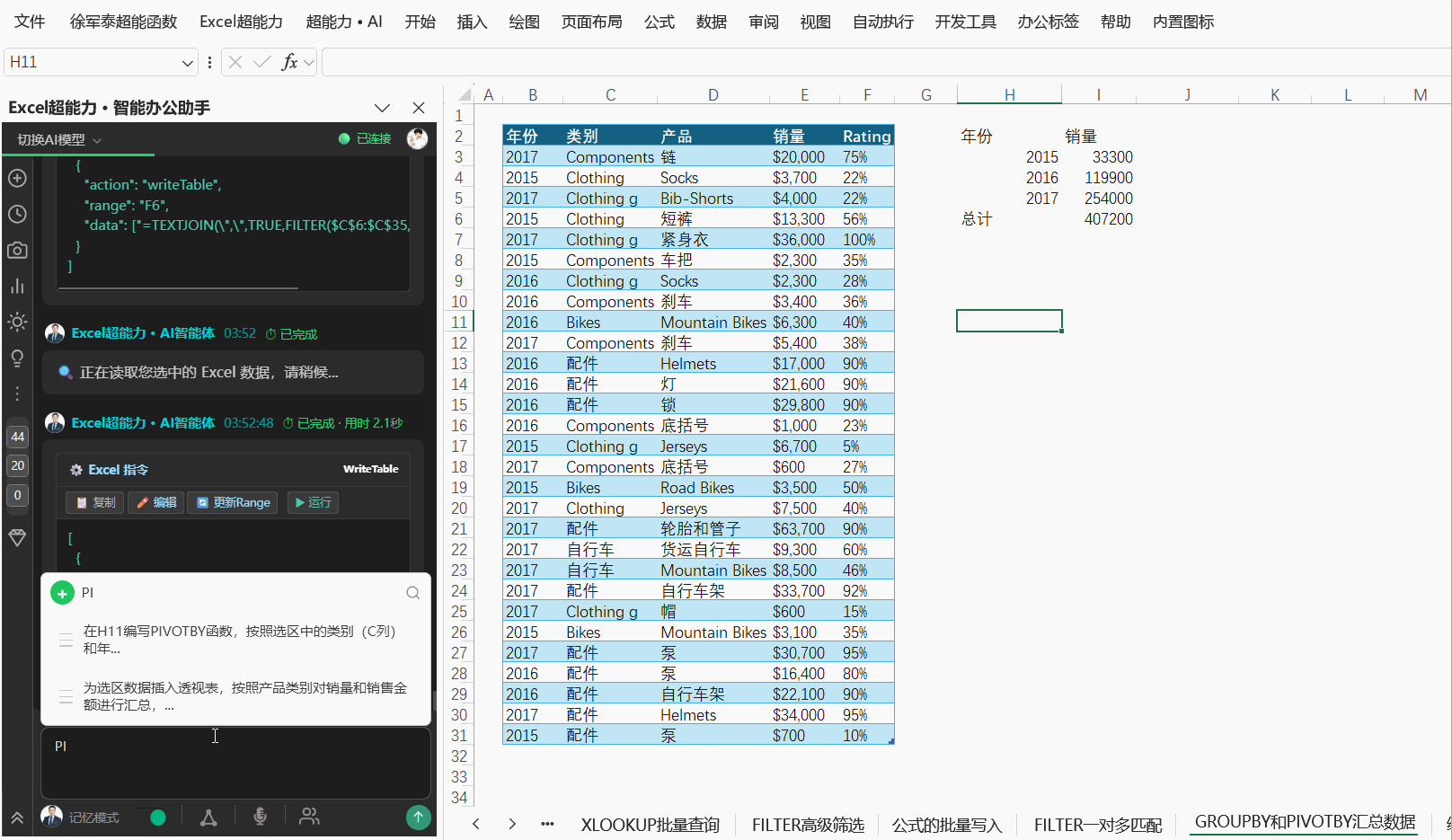
Task: Click the fx insert function icon
Action: click(289, 62)
